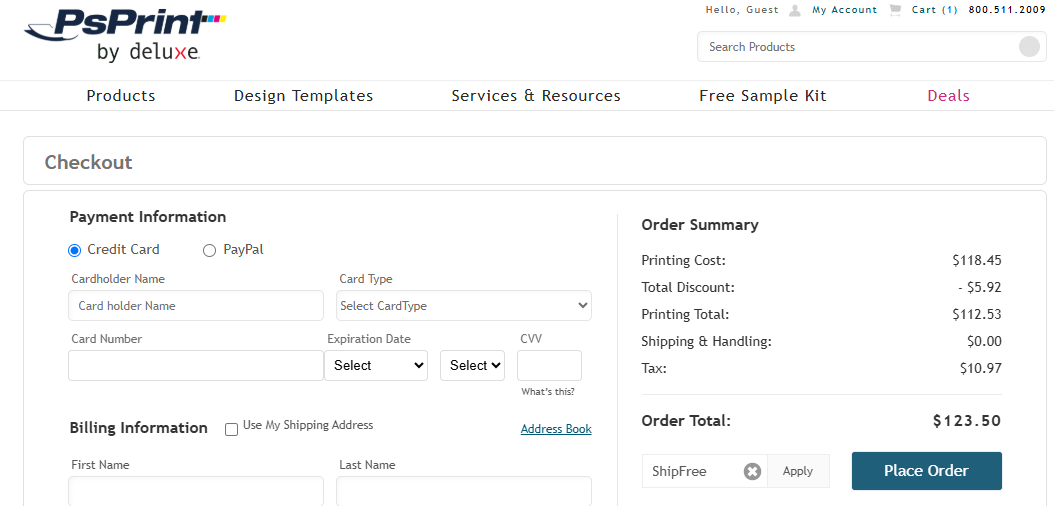Click the search button circle in Search Products
The width and height of the screenshot is (1054, 506).
point(1029,47)
